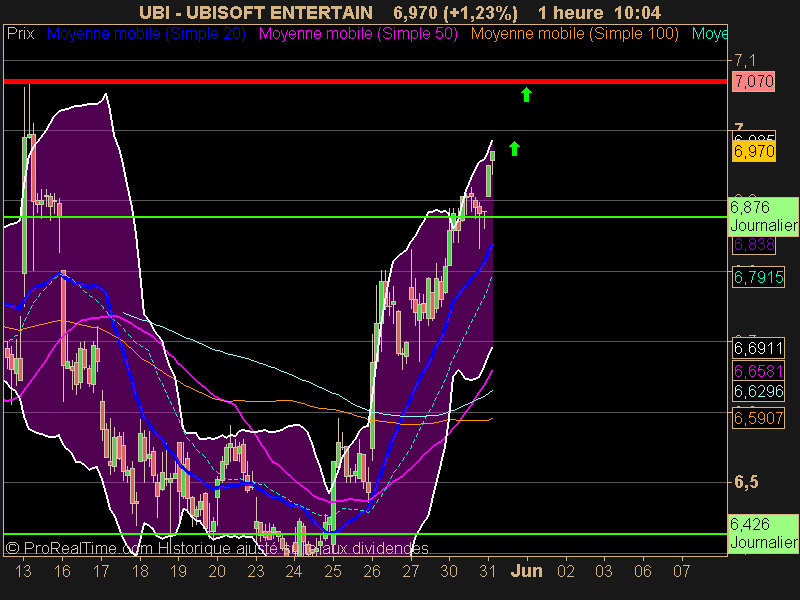Click the red horizontal resistance line

(x=365, y=81)
